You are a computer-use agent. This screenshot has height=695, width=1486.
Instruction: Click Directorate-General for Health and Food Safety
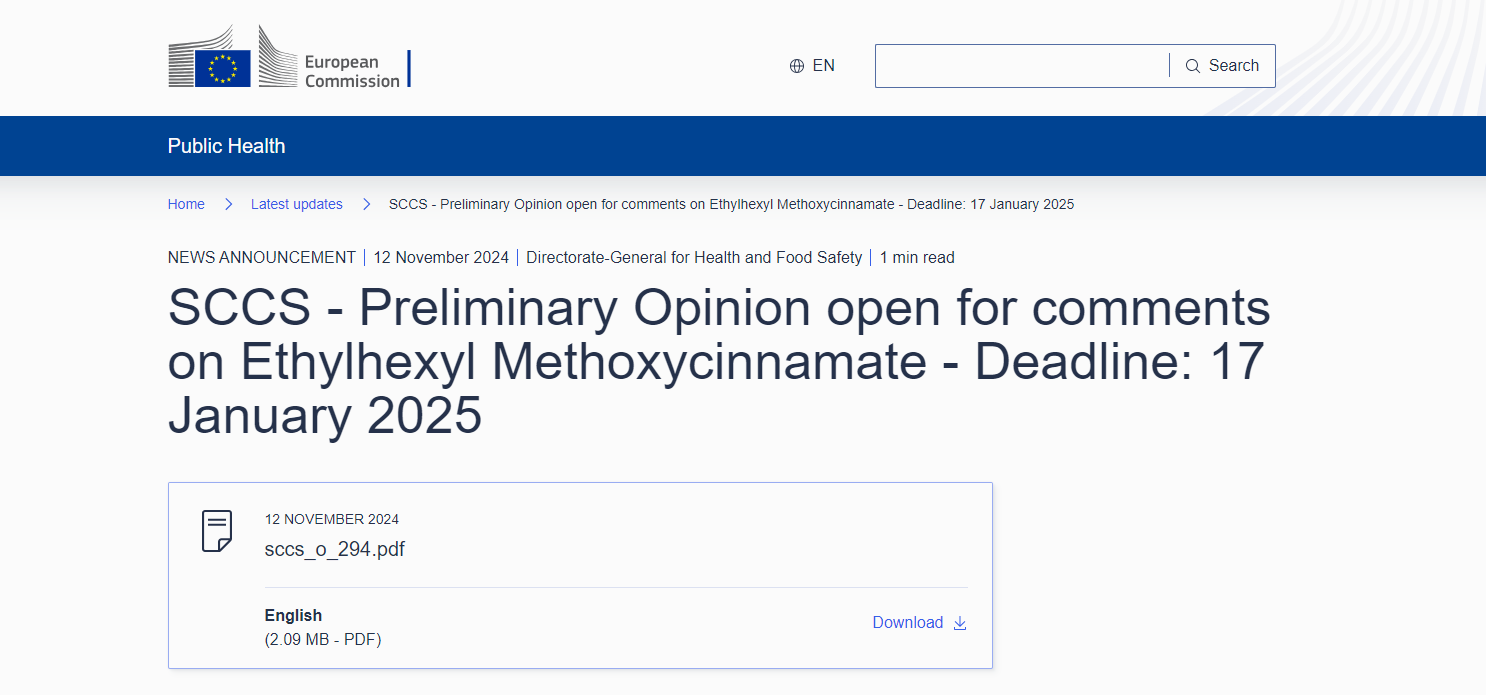pos(693,258)
